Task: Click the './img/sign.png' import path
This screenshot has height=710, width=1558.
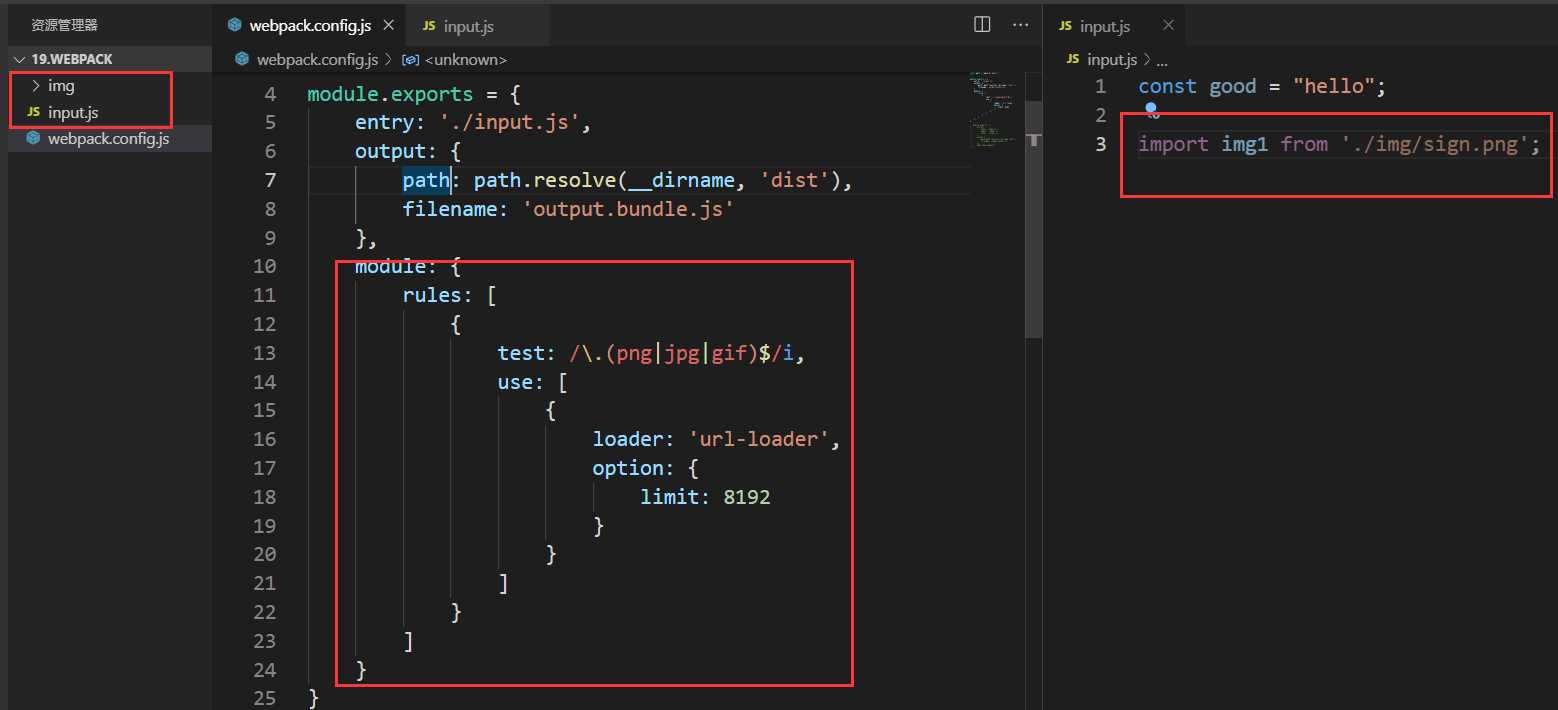Action: (1435, 144)
